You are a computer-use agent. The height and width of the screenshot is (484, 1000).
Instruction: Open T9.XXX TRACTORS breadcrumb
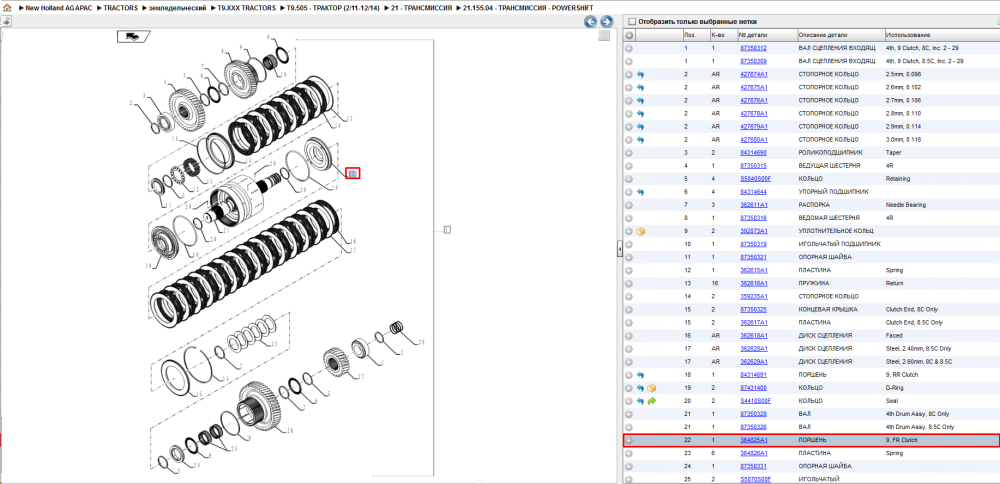click(247, 7)
